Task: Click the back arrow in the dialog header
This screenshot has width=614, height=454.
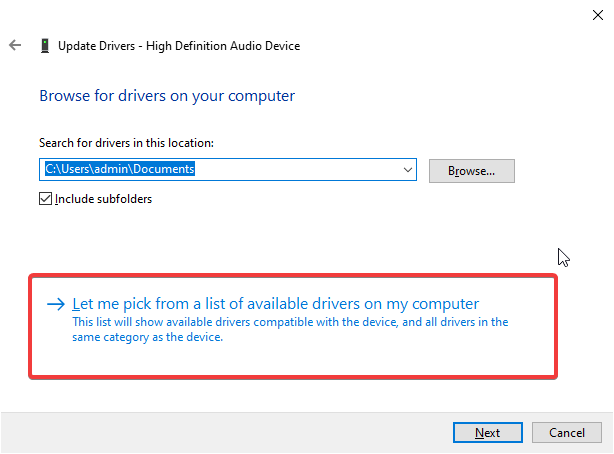Action: pos(15,46)
